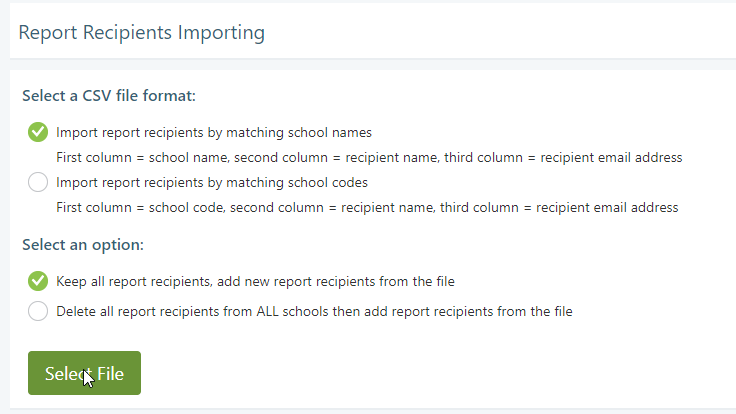Click empty space right of the page title
The height and width of the screenshot is (414, 736).
(x=500, y=32)
